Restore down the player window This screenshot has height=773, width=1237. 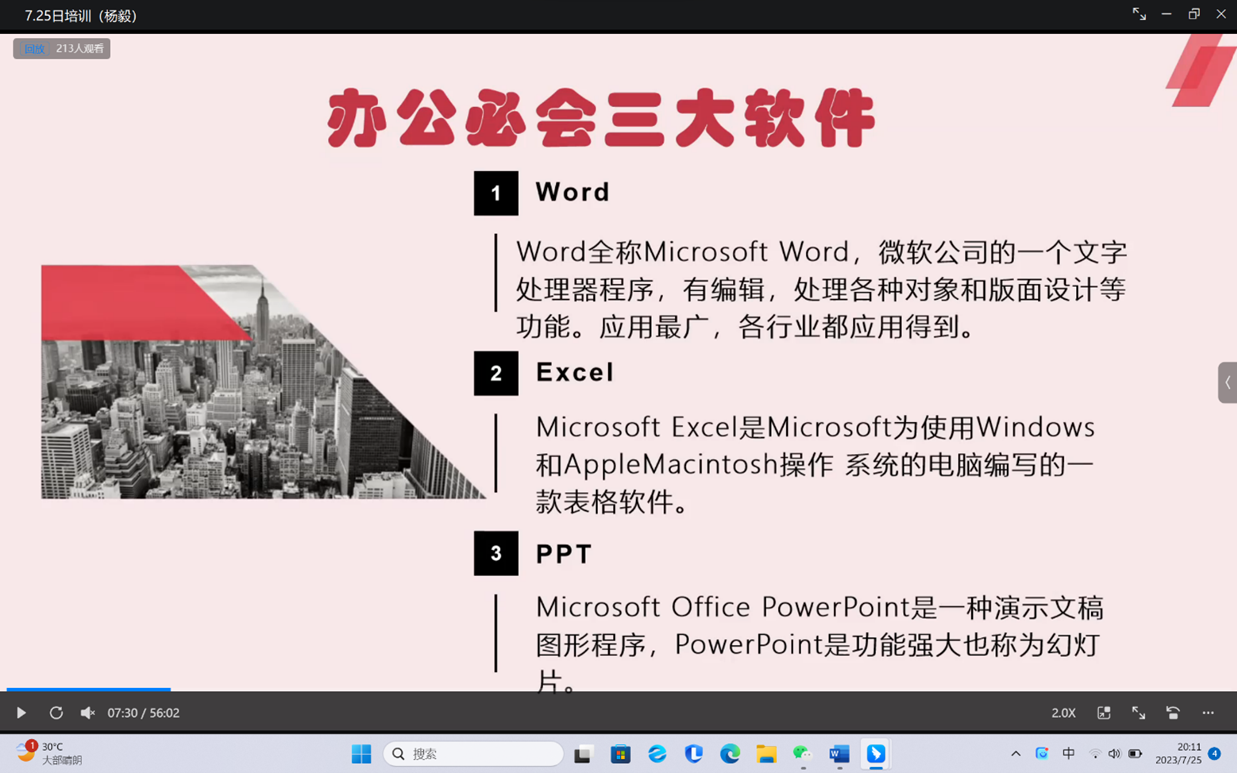coord(1194,14)
